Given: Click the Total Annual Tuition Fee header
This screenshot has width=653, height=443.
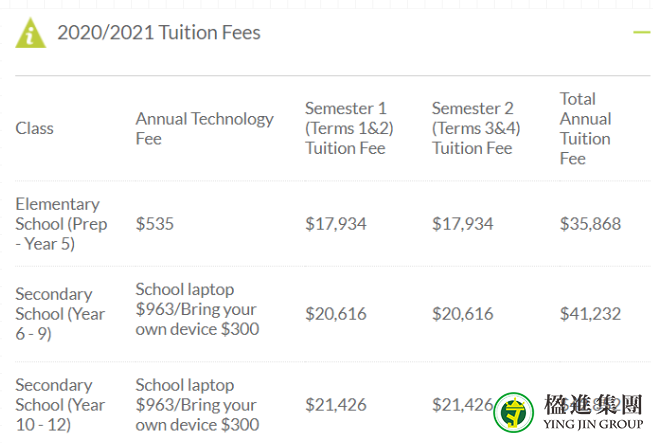Looking at the screenshot, I should [585, 128].
